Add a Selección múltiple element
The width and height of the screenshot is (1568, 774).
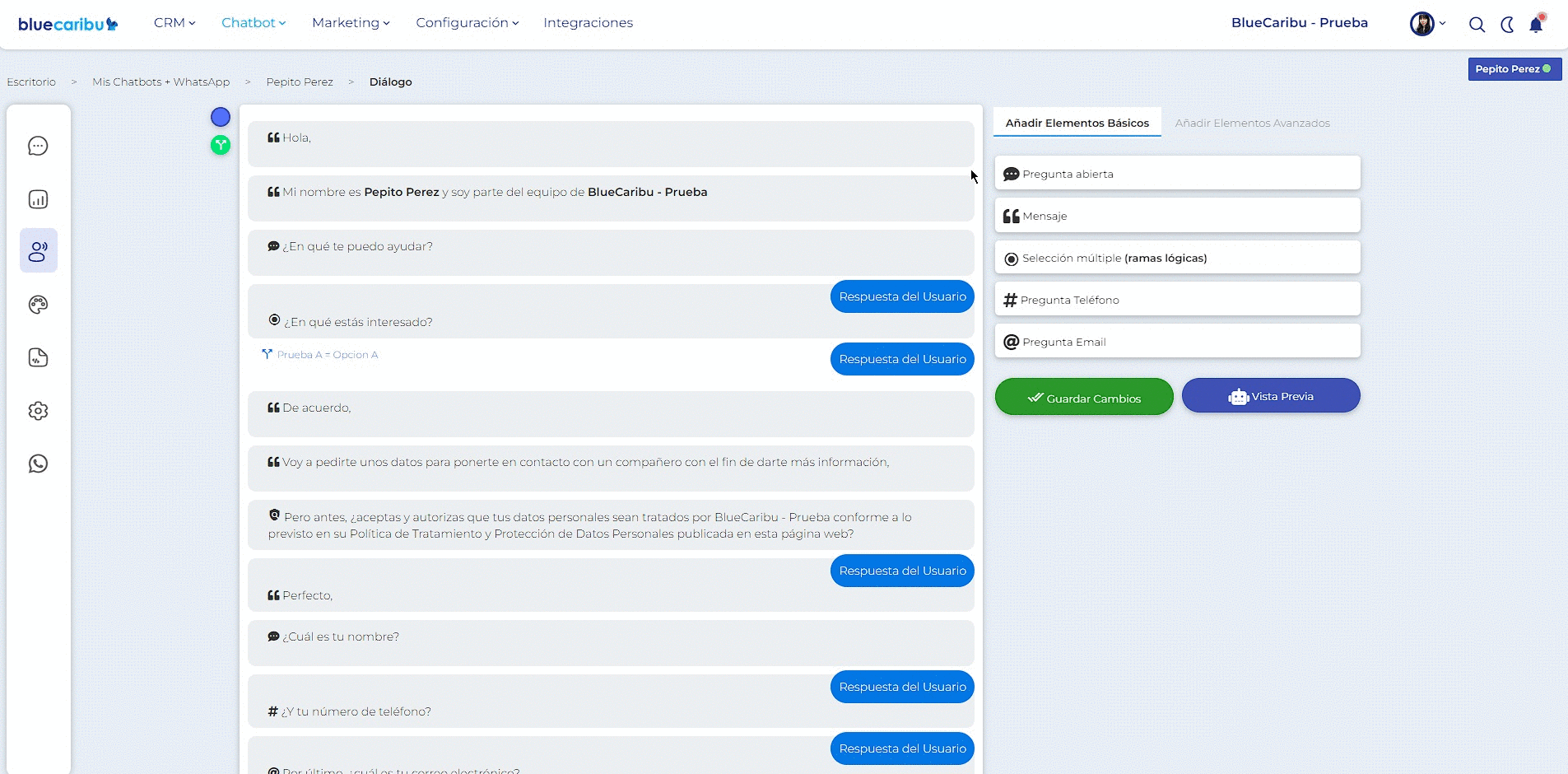(x=1177, y=258)
